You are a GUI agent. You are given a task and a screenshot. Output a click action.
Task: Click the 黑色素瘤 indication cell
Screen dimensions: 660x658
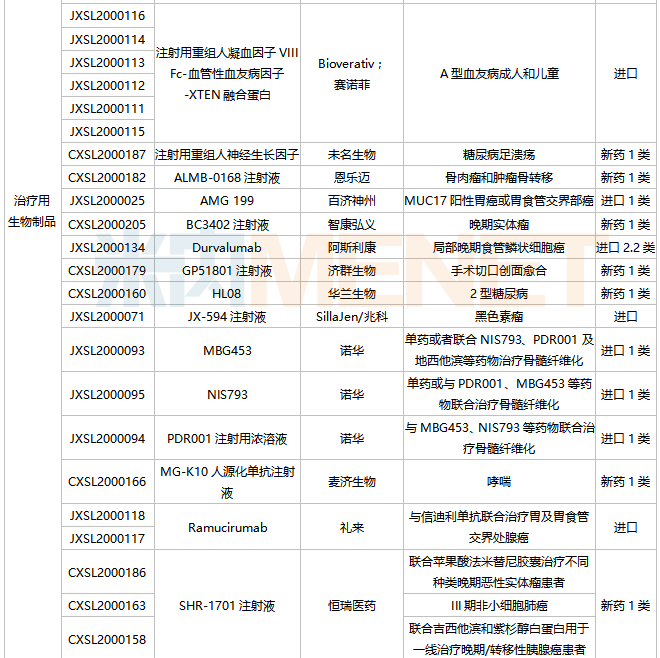point(499,317)
